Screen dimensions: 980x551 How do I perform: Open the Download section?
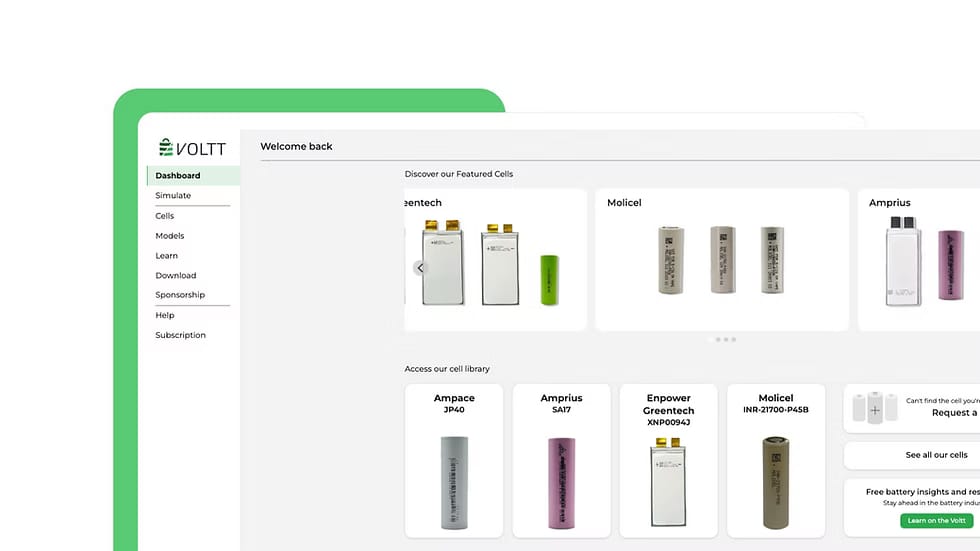[x=176, y=276]
